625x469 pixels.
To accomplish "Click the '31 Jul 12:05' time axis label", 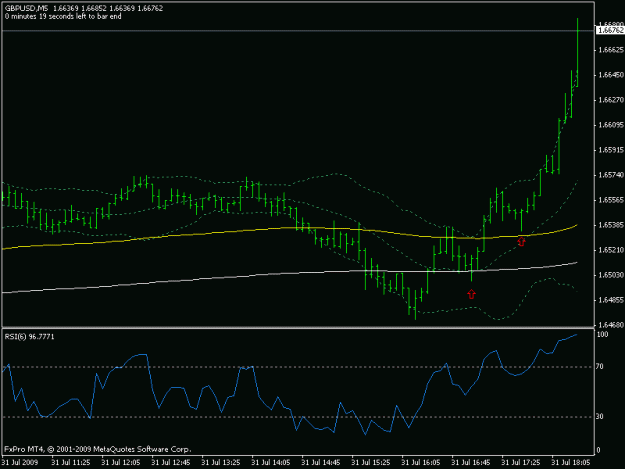I will [121, 463].
